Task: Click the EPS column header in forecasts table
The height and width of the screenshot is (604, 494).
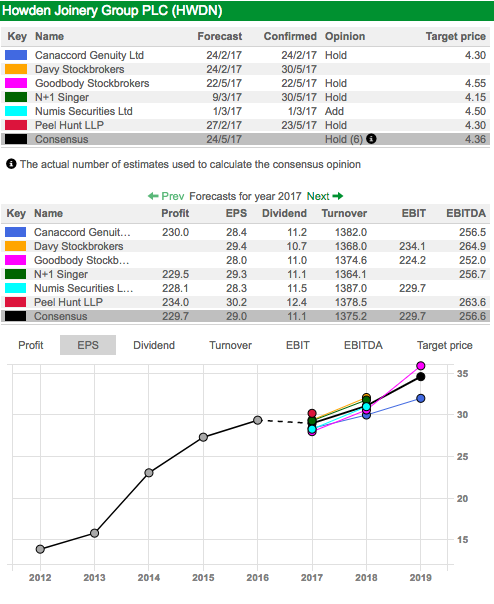Action: tap(236, 213)
